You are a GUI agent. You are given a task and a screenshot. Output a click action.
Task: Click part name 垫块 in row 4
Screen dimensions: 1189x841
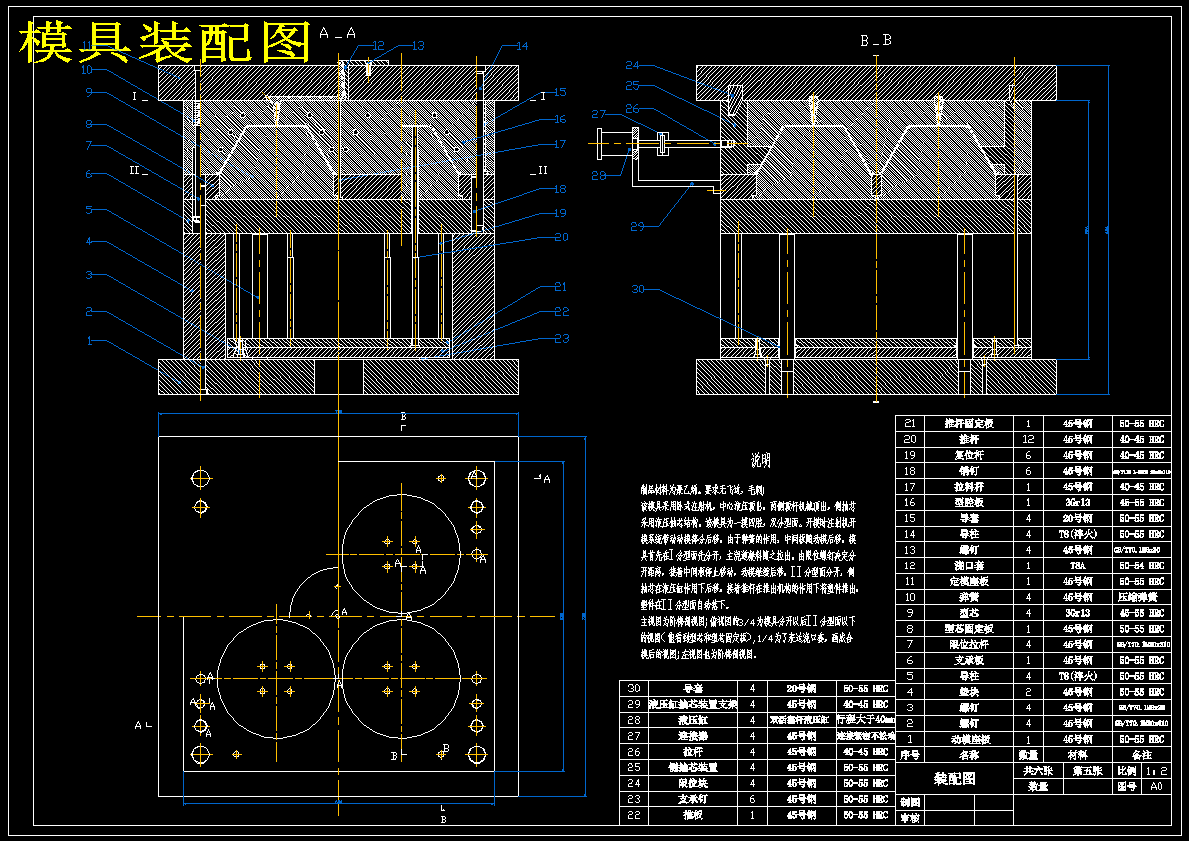coord(968,692)
